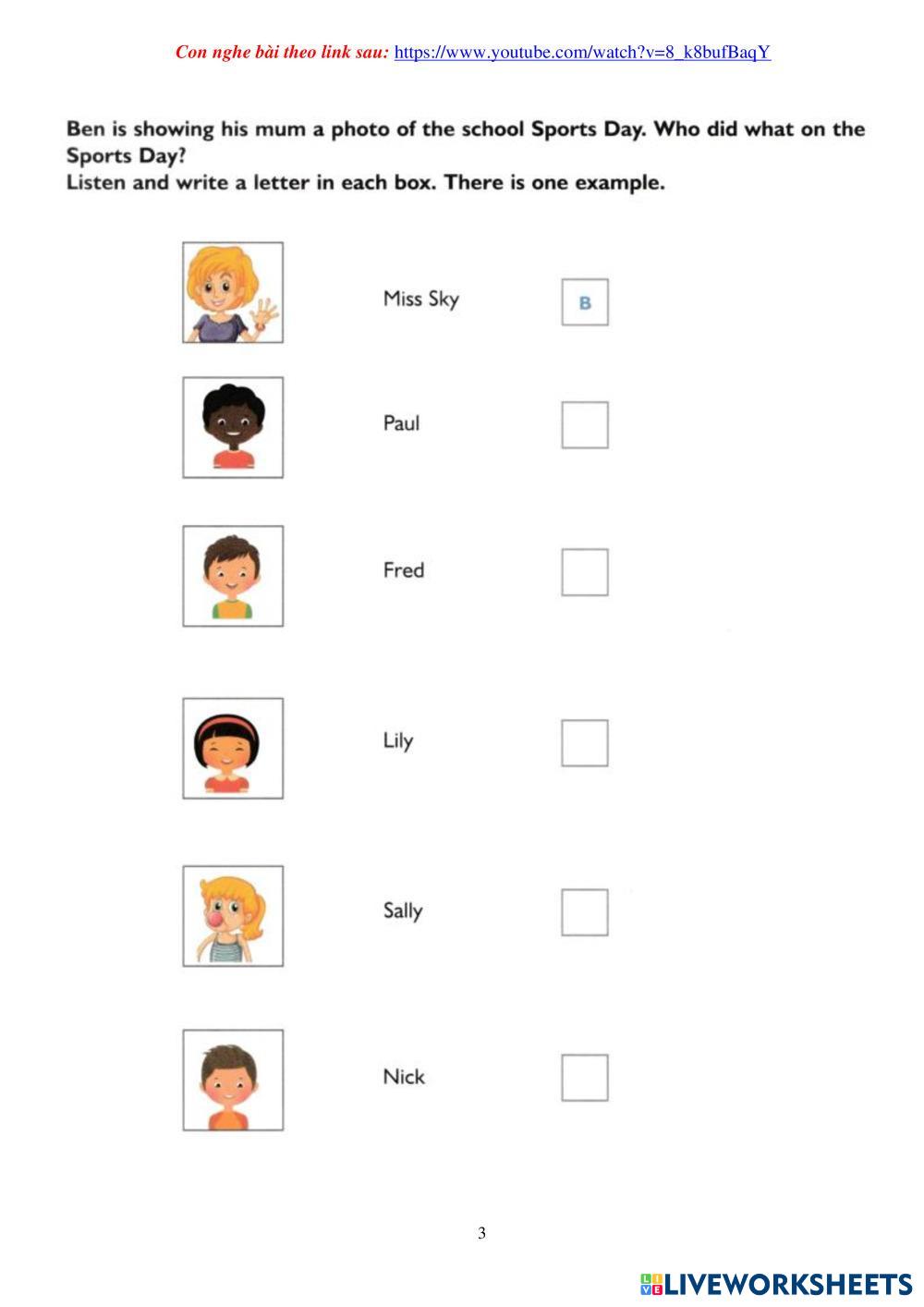The height and width of the screenshot is (1307, 924).
Task: Click Sally's portrait picture
Action: [x=233, y=916]
